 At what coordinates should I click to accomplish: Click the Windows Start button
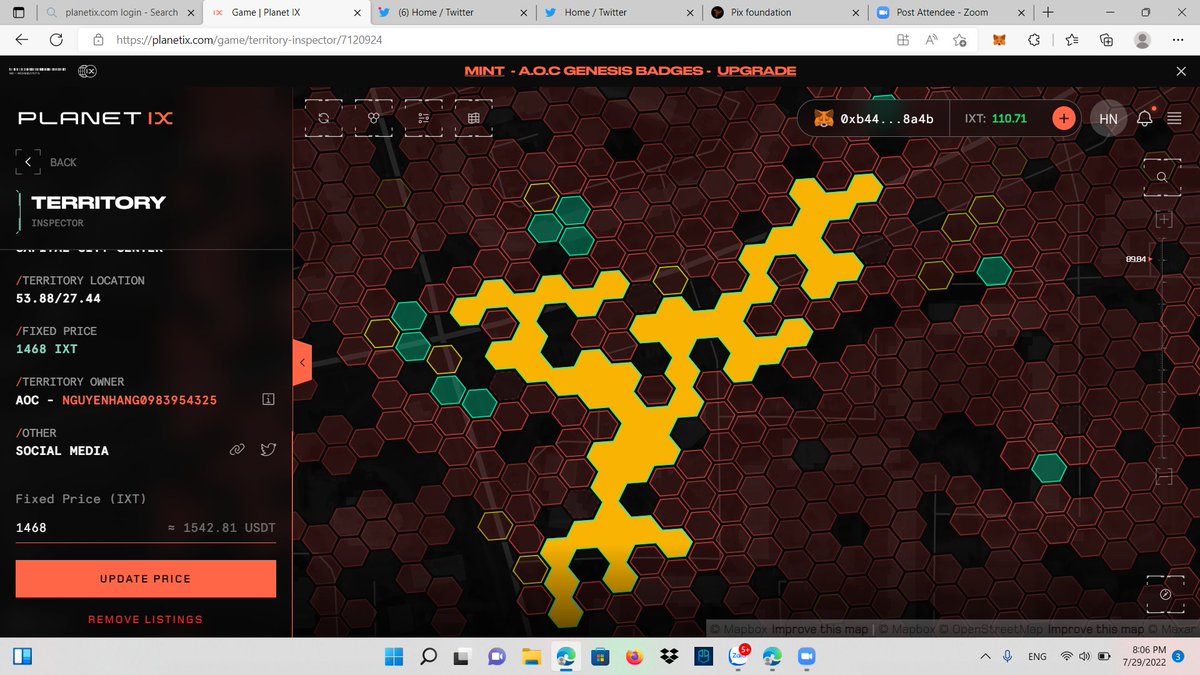click(x=393, y=657)
